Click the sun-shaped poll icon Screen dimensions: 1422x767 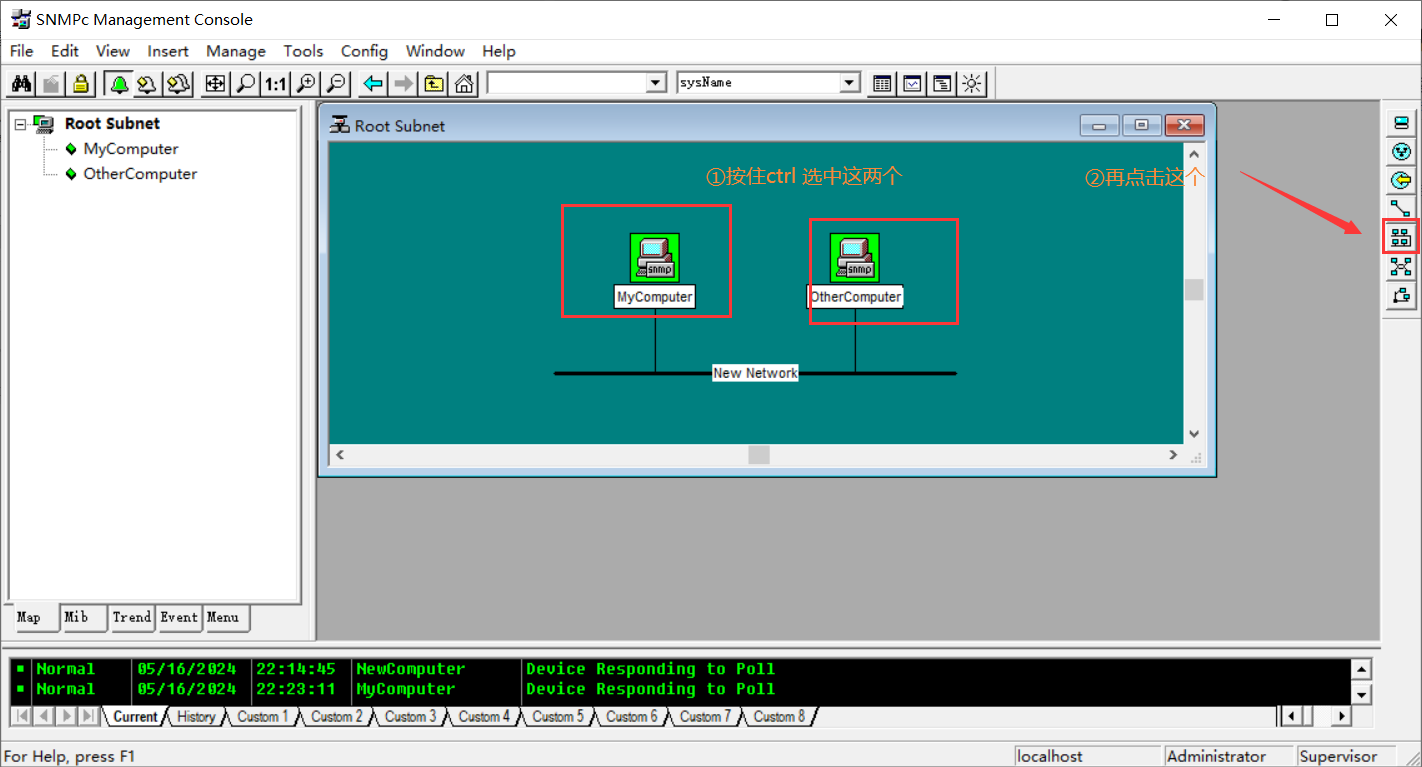coord(972,83)
